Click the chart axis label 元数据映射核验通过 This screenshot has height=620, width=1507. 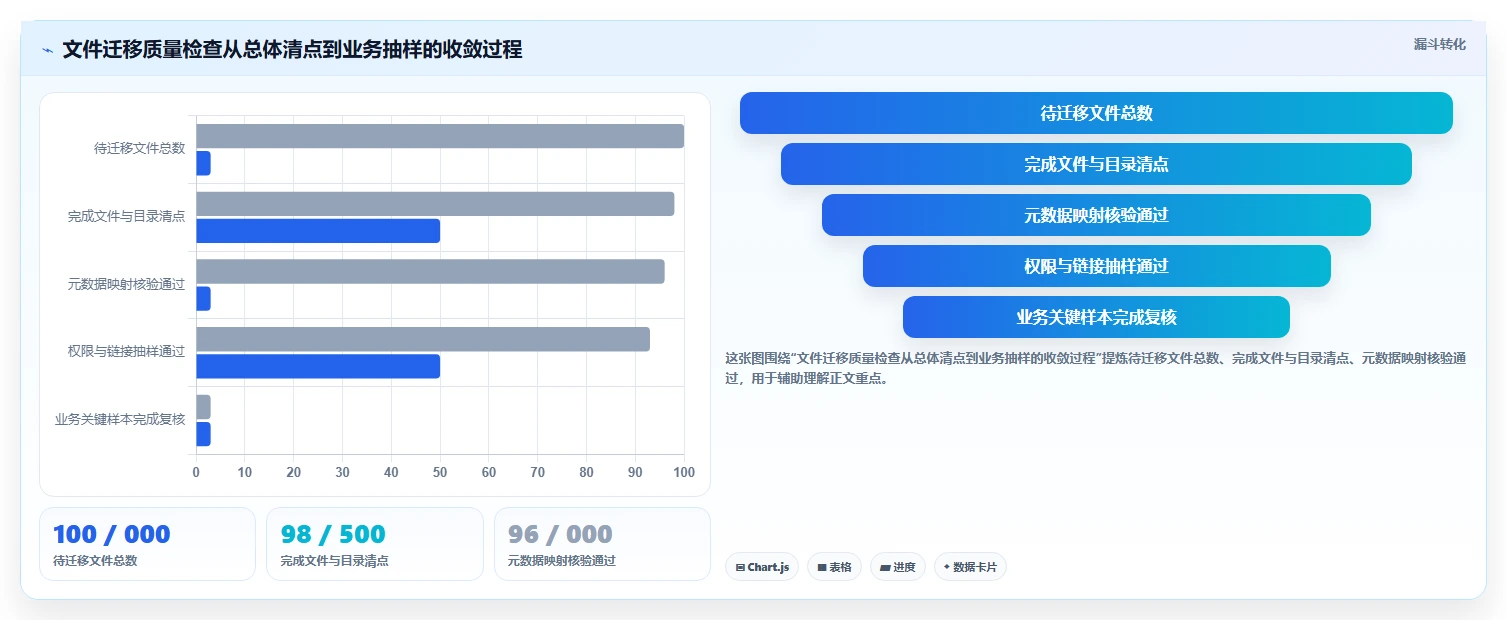(127, 284)
